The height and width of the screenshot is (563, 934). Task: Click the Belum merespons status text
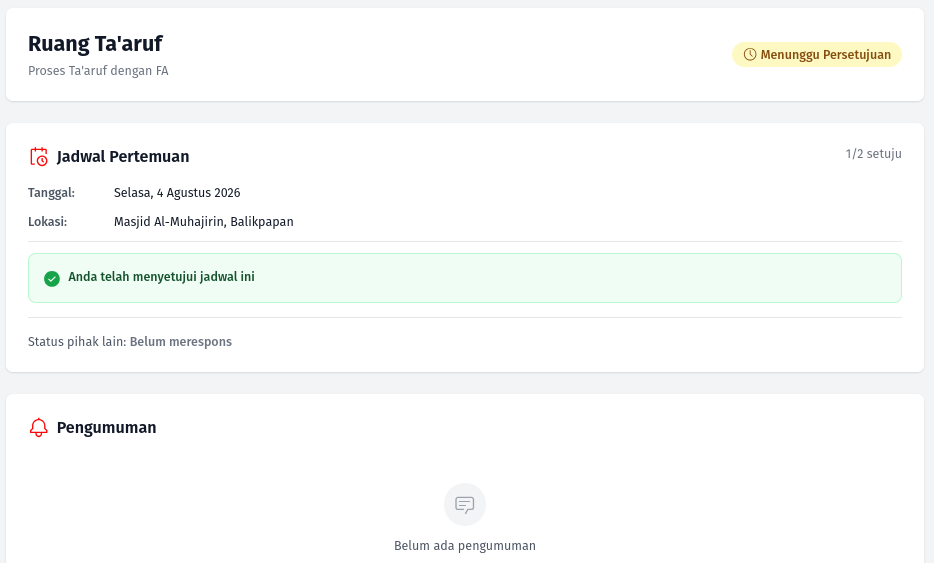pyautogui.click(x=180, y=341)
